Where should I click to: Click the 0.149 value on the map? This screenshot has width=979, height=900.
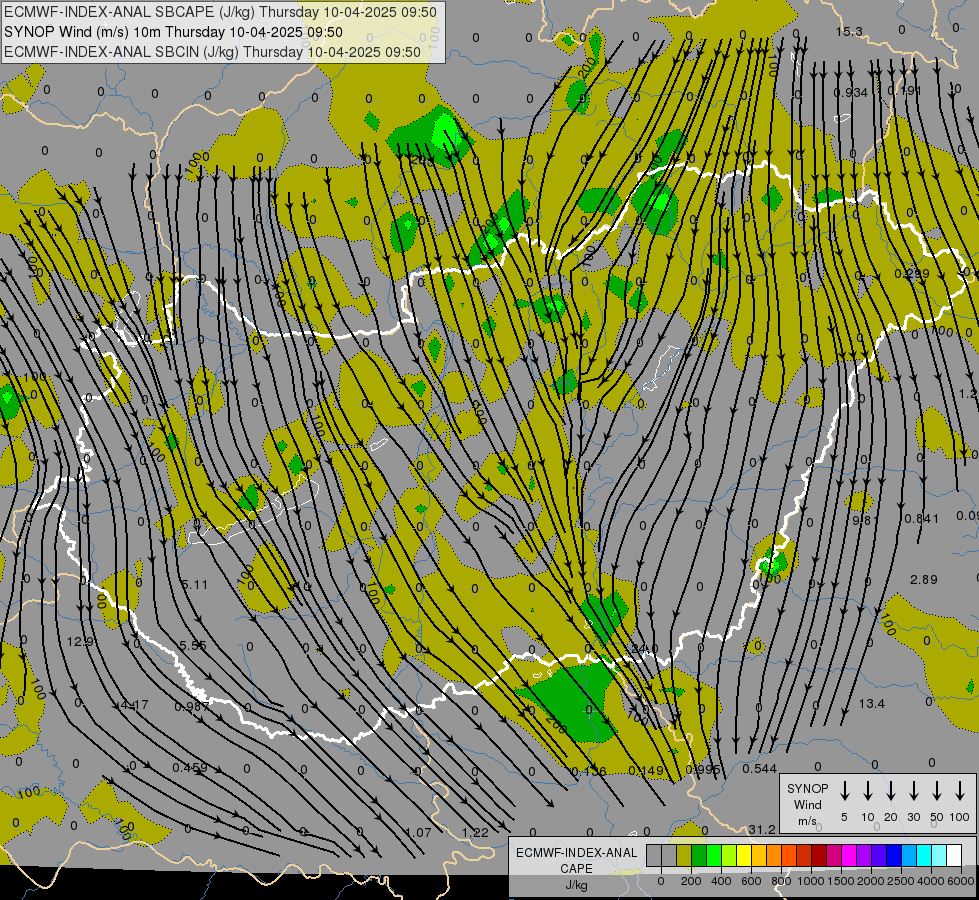646,771
